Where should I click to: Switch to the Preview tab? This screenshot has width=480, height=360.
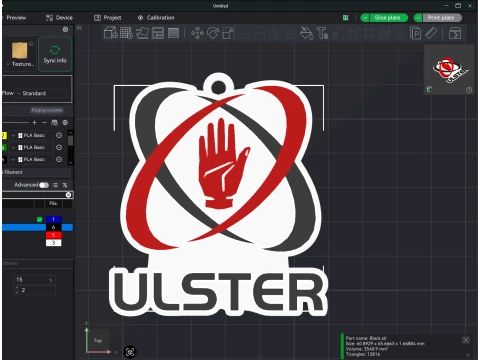coord(16,18)
